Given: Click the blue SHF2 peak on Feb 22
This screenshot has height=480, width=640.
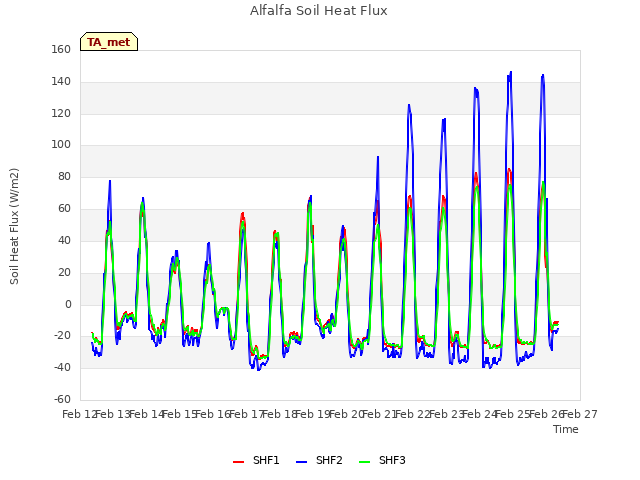Looking at the screenshot, I should click(409, 106).
